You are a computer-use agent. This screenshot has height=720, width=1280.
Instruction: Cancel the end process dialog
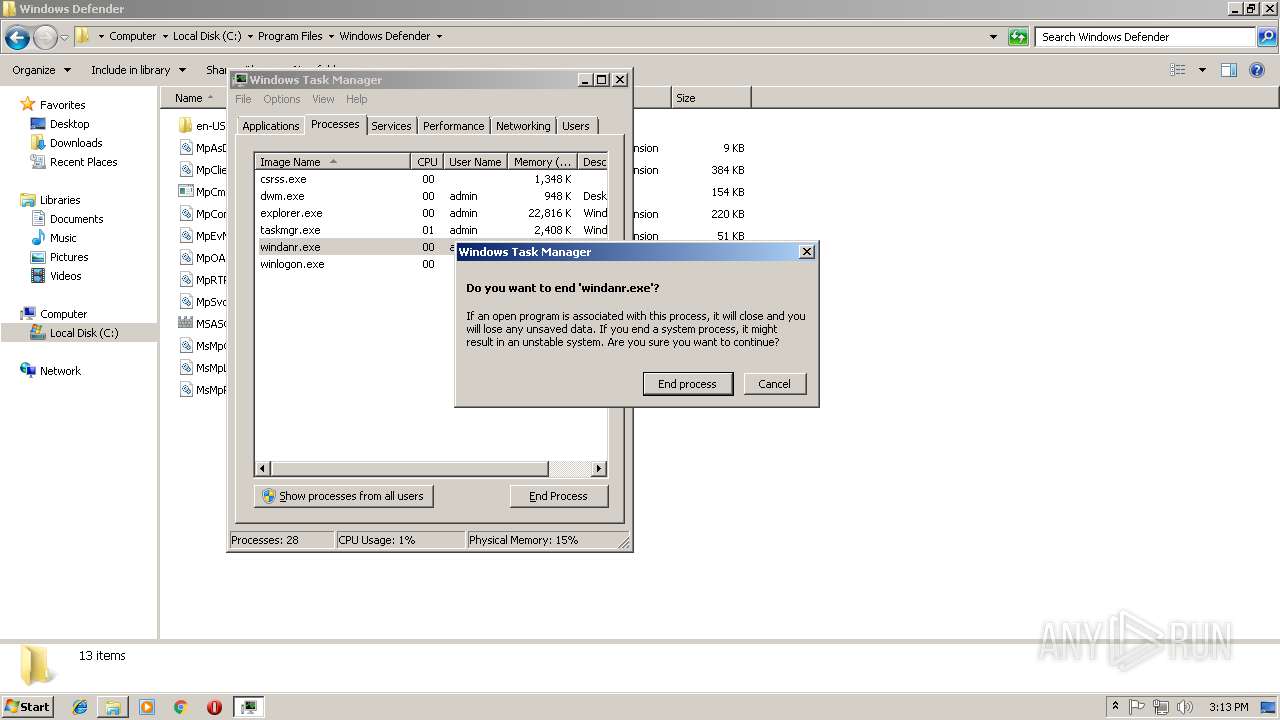(x=774, y=384)
